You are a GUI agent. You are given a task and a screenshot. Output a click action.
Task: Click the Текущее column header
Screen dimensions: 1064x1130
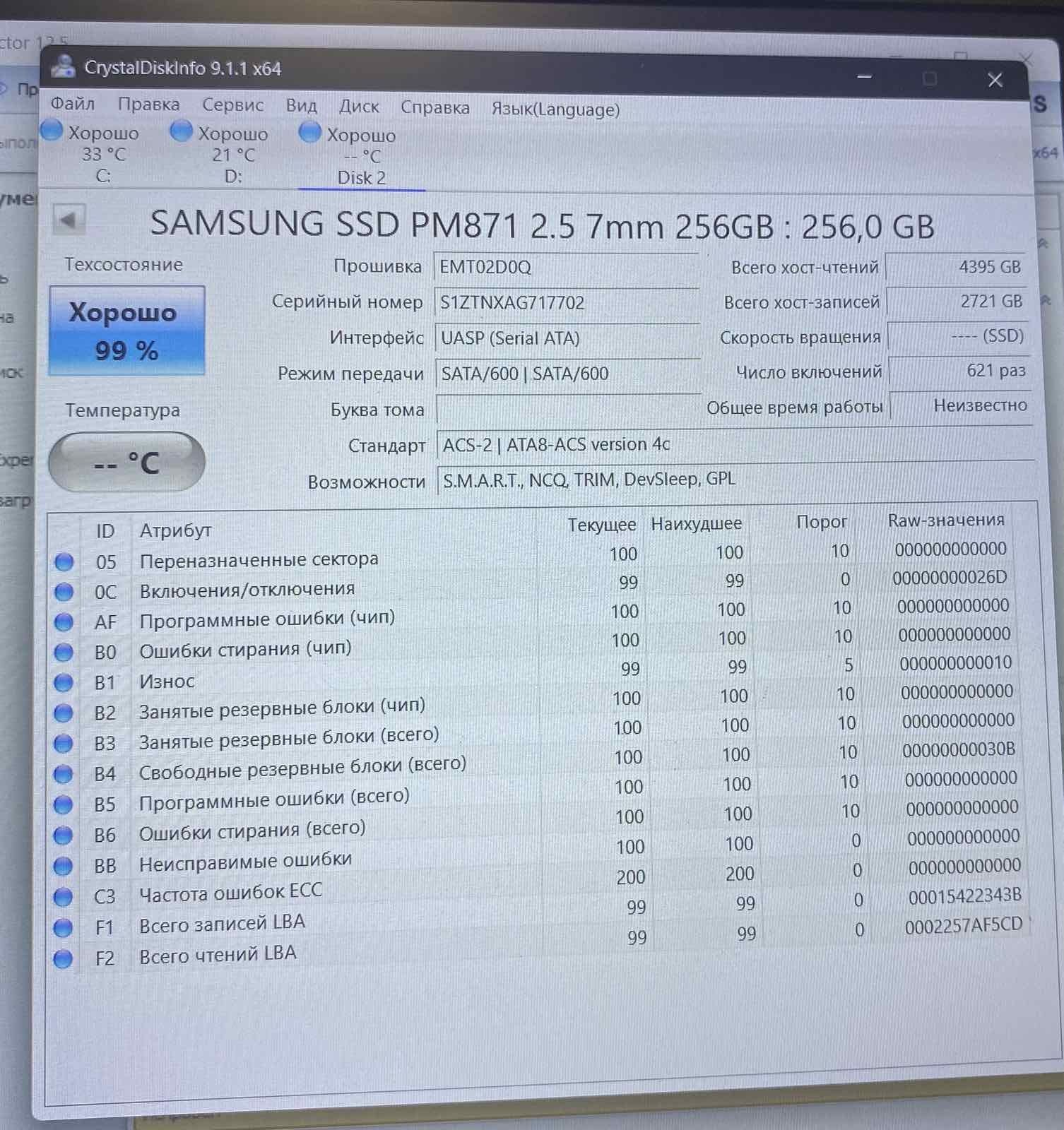click(601, 525)
